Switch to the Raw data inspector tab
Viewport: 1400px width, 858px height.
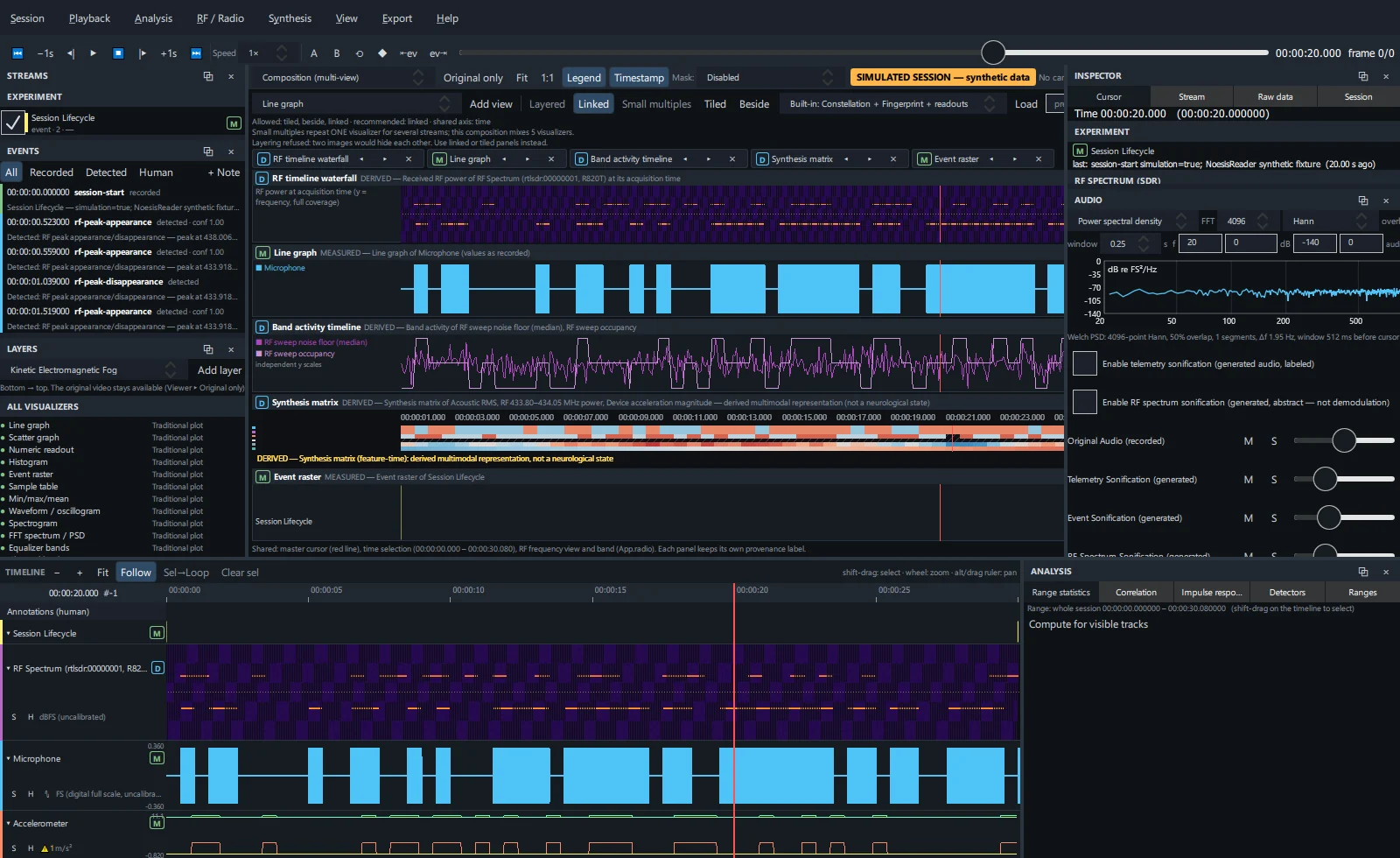click(x=1275, y=97)
